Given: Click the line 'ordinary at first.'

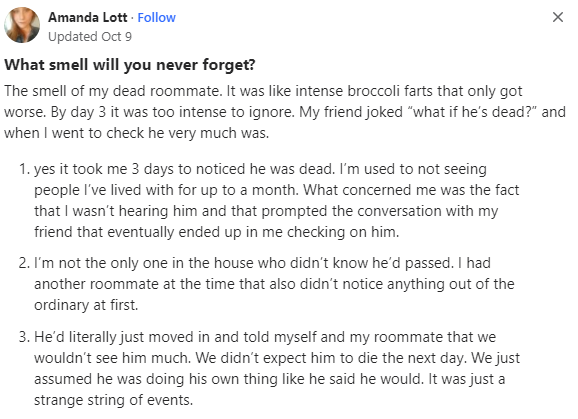Looking at the screenshot, I should click(x=86, y=305).
